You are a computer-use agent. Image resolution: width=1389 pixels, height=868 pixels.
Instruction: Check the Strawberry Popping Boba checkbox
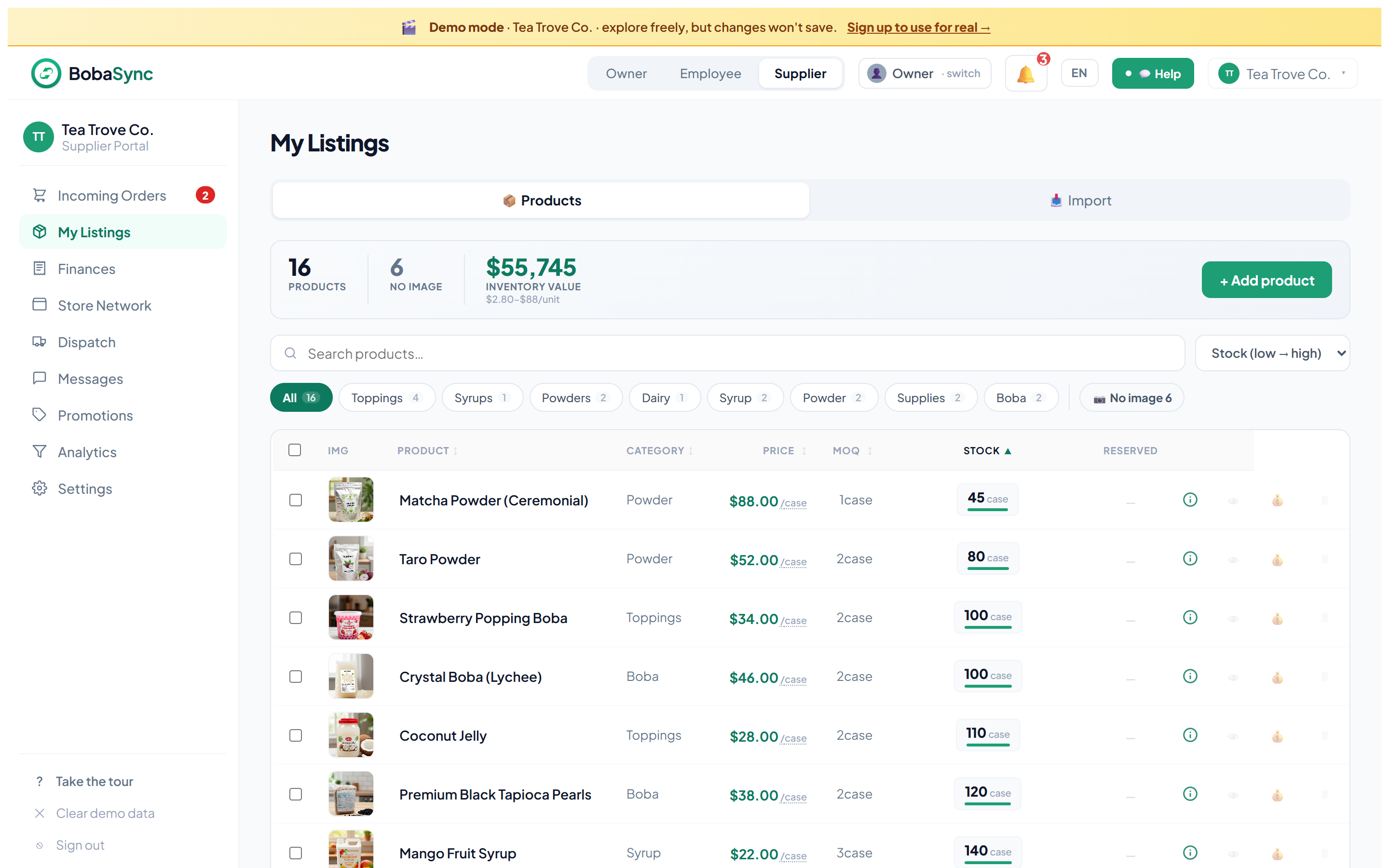pos(296,618)
